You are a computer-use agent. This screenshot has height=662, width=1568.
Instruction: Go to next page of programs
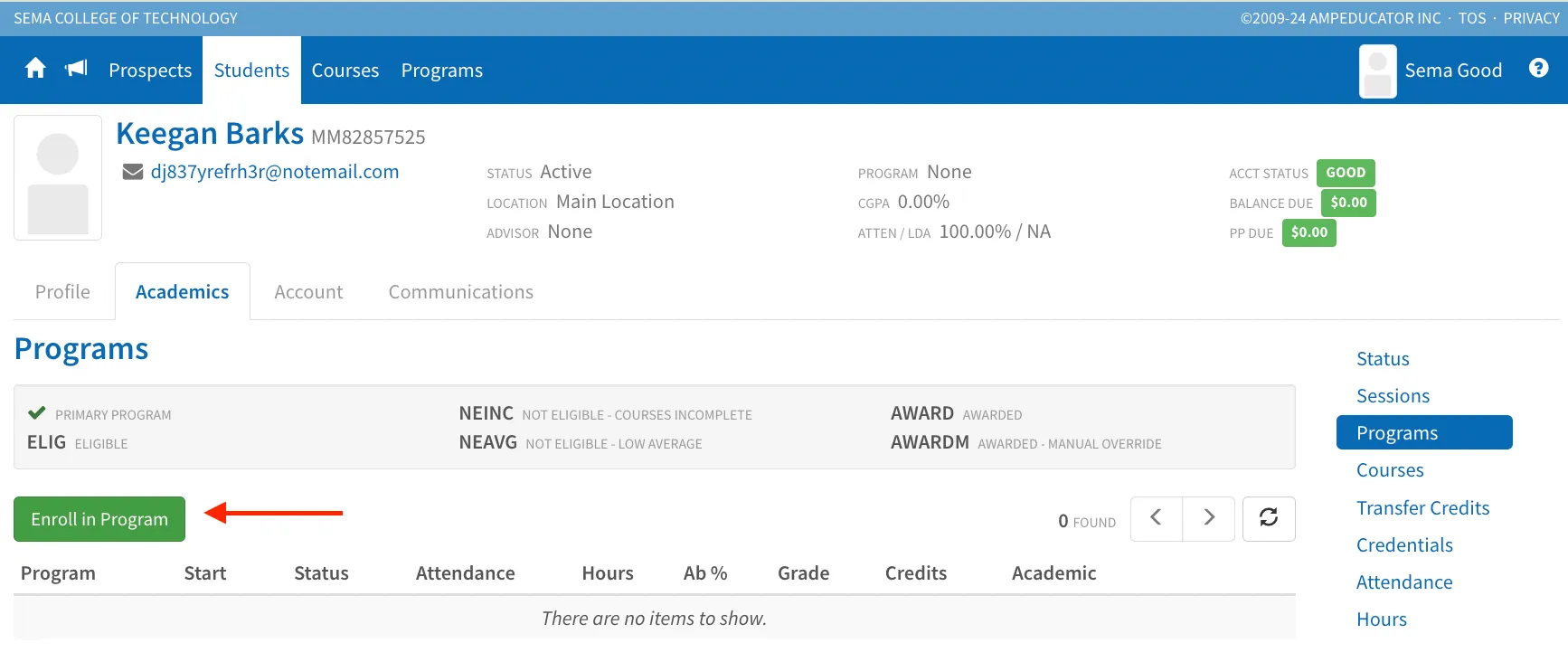point(1209,518)
